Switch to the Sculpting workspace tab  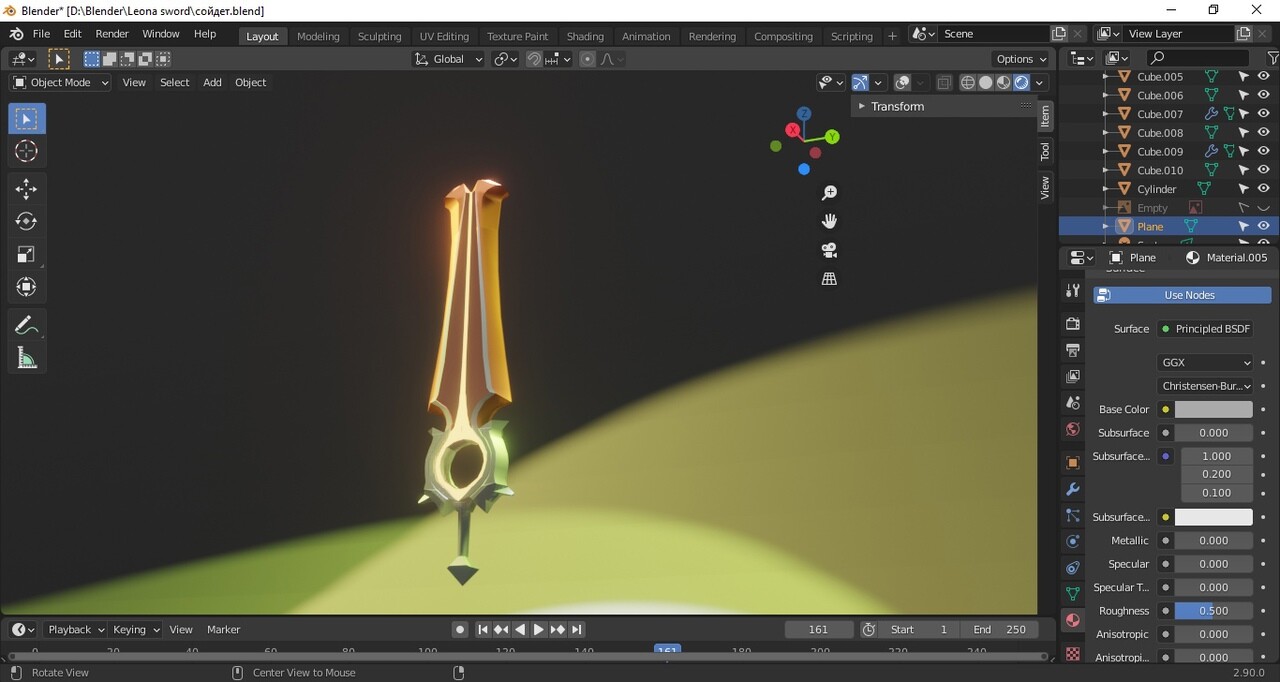click(x=380, y=36)
